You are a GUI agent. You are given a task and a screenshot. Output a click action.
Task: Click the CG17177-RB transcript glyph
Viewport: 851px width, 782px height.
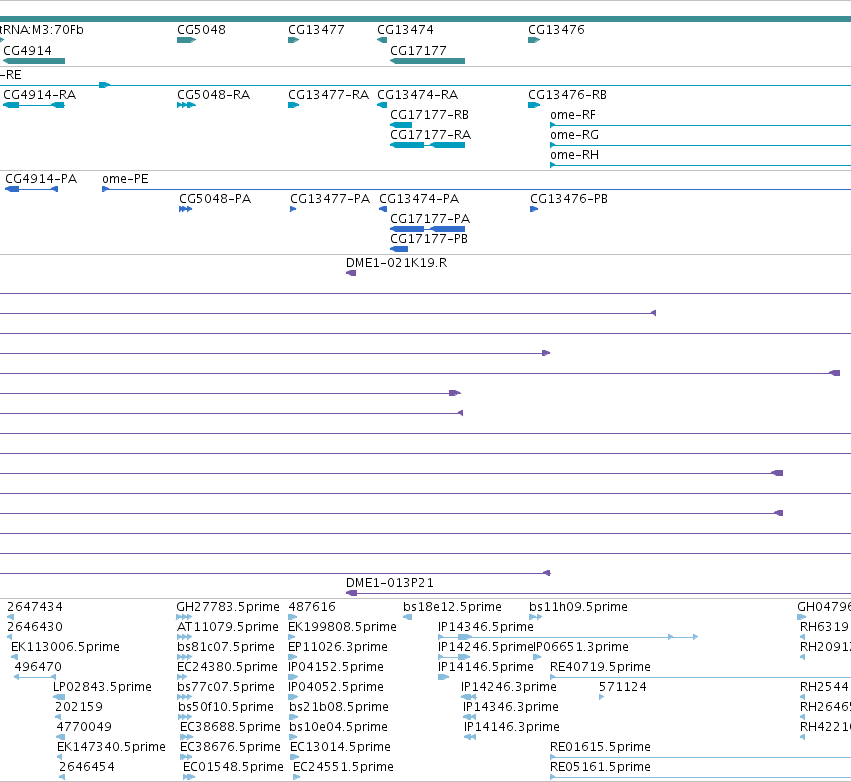(401, 125)
